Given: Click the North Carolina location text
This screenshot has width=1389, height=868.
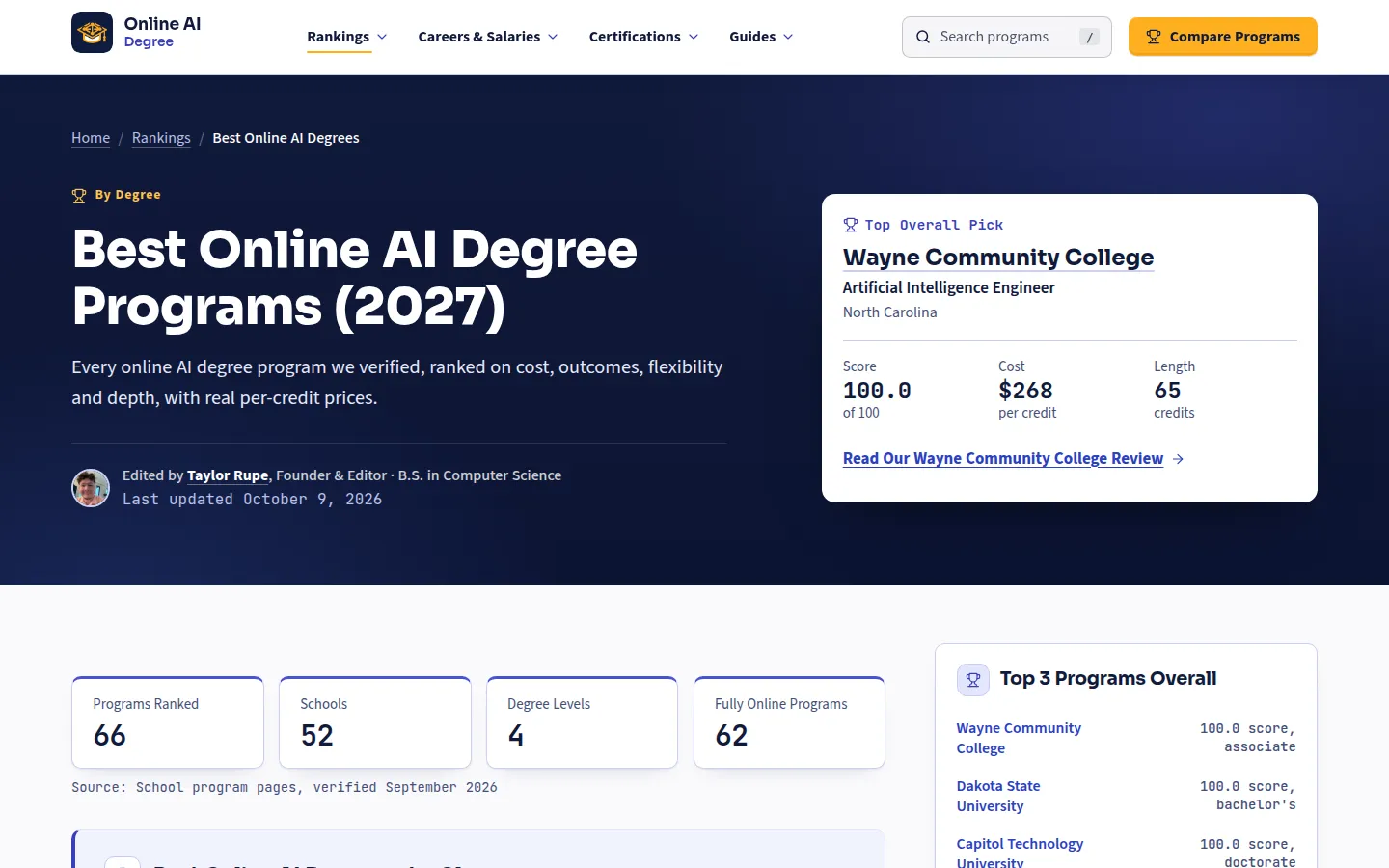Looking at the screenshot, I should [890, 312].
